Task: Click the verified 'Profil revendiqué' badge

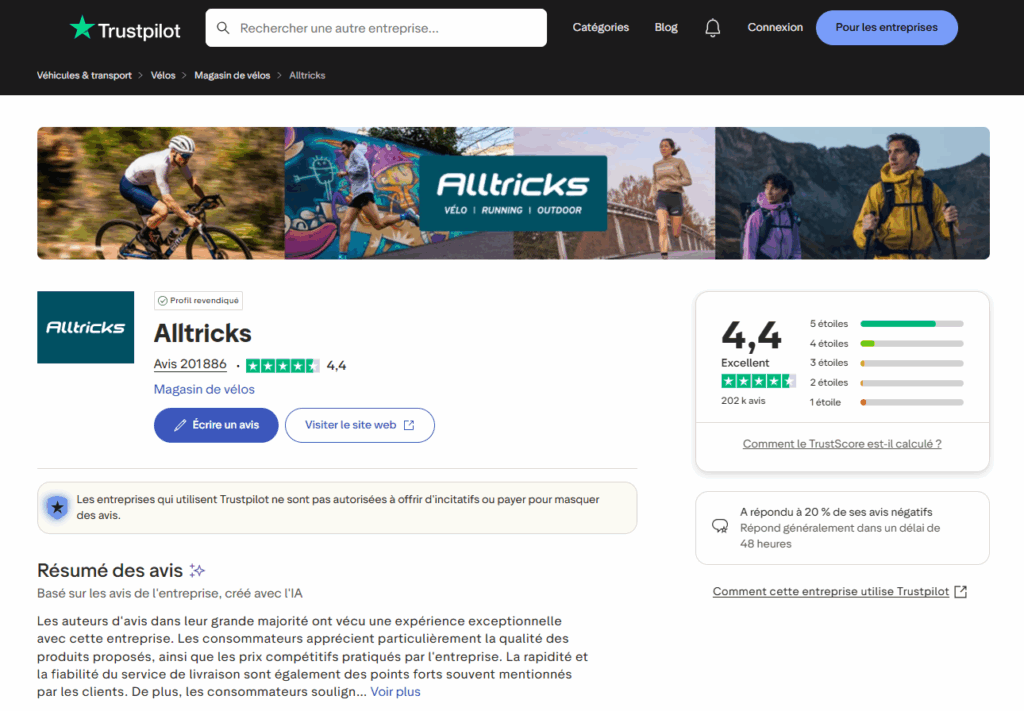Action: (x=198, y=300)
